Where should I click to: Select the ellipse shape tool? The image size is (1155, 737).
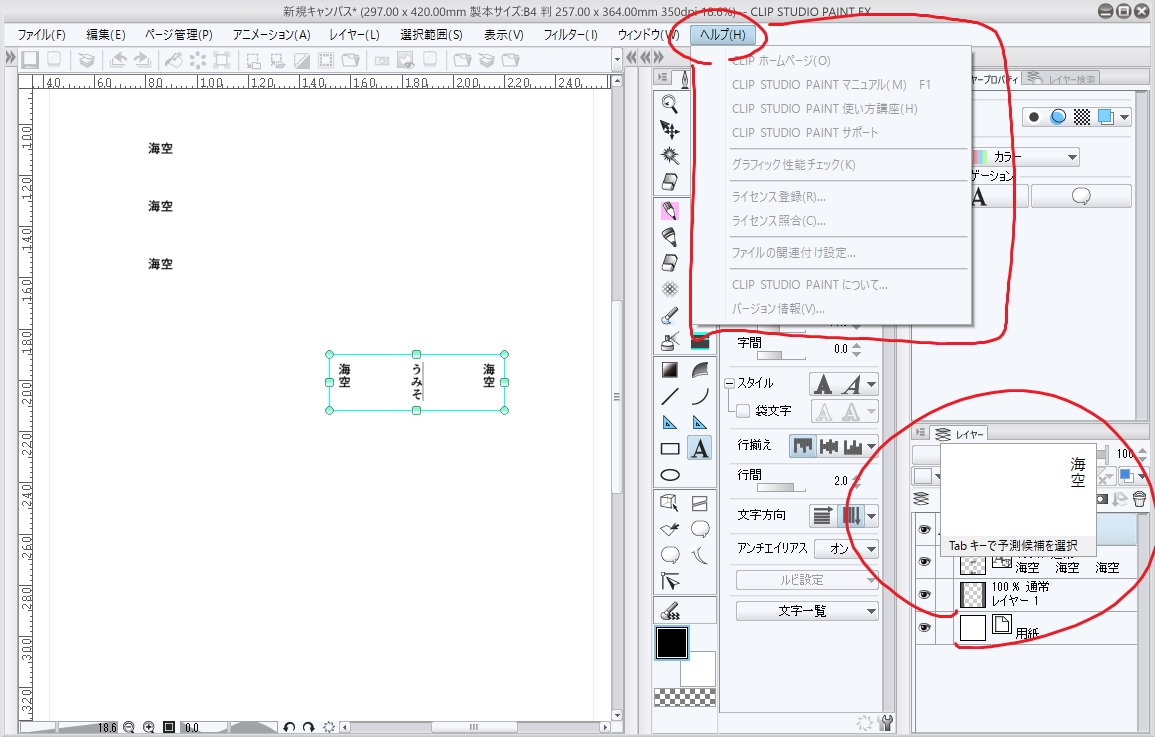670,475
